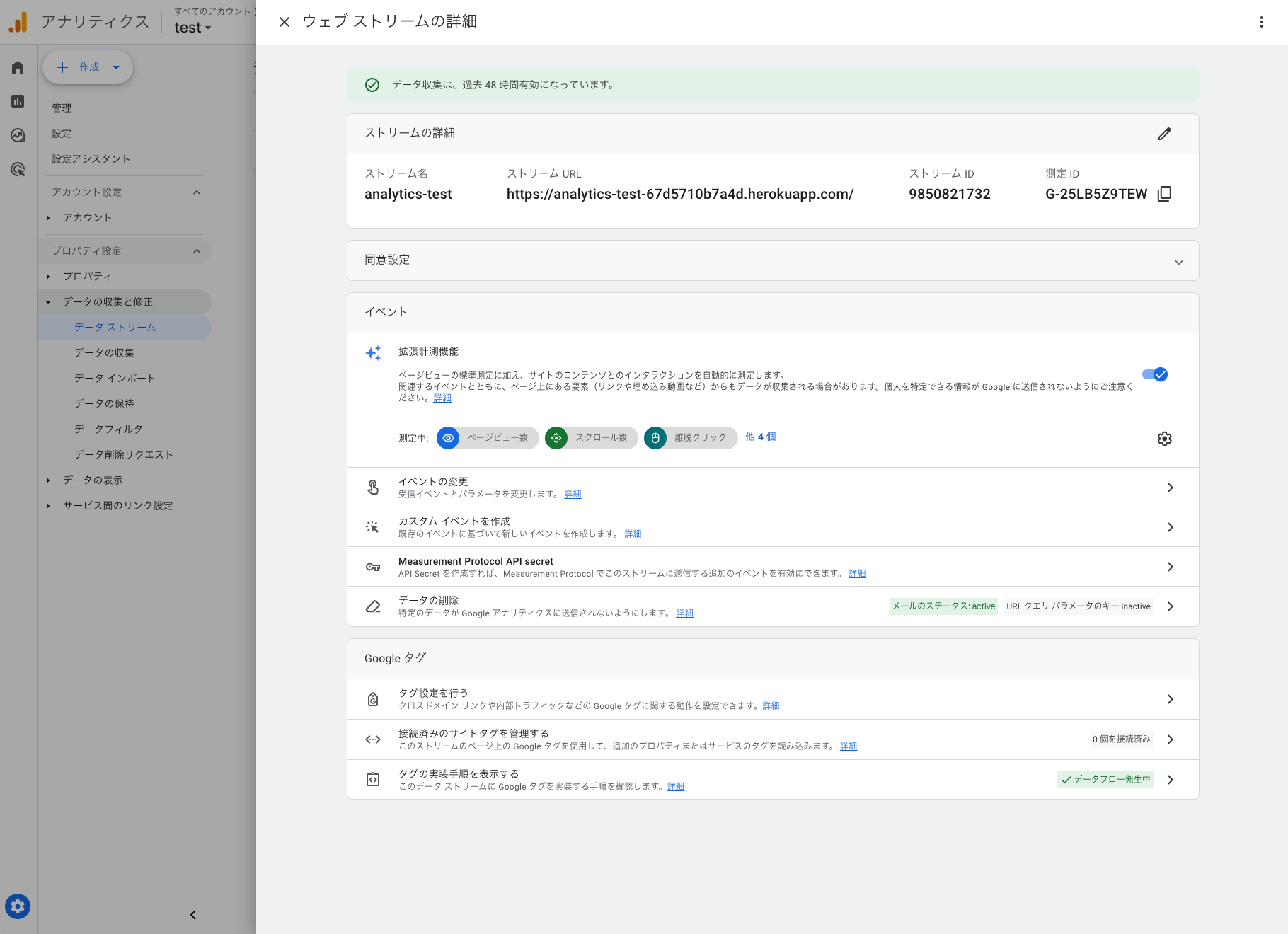Click the 他 4 個 events link

[x=760, y=437]
